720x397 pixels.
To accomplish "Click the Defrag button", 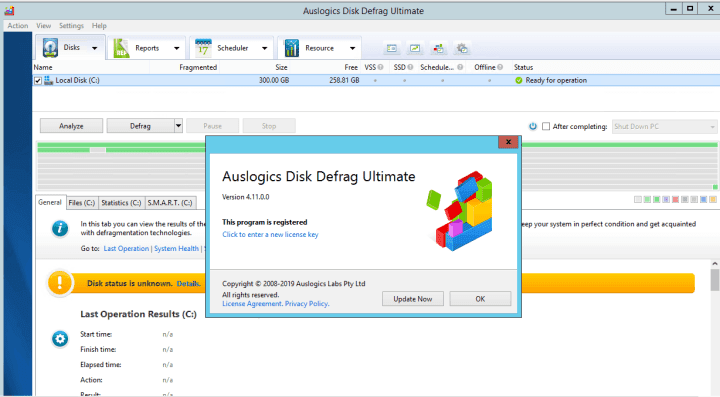I will [x=141, y=126].
